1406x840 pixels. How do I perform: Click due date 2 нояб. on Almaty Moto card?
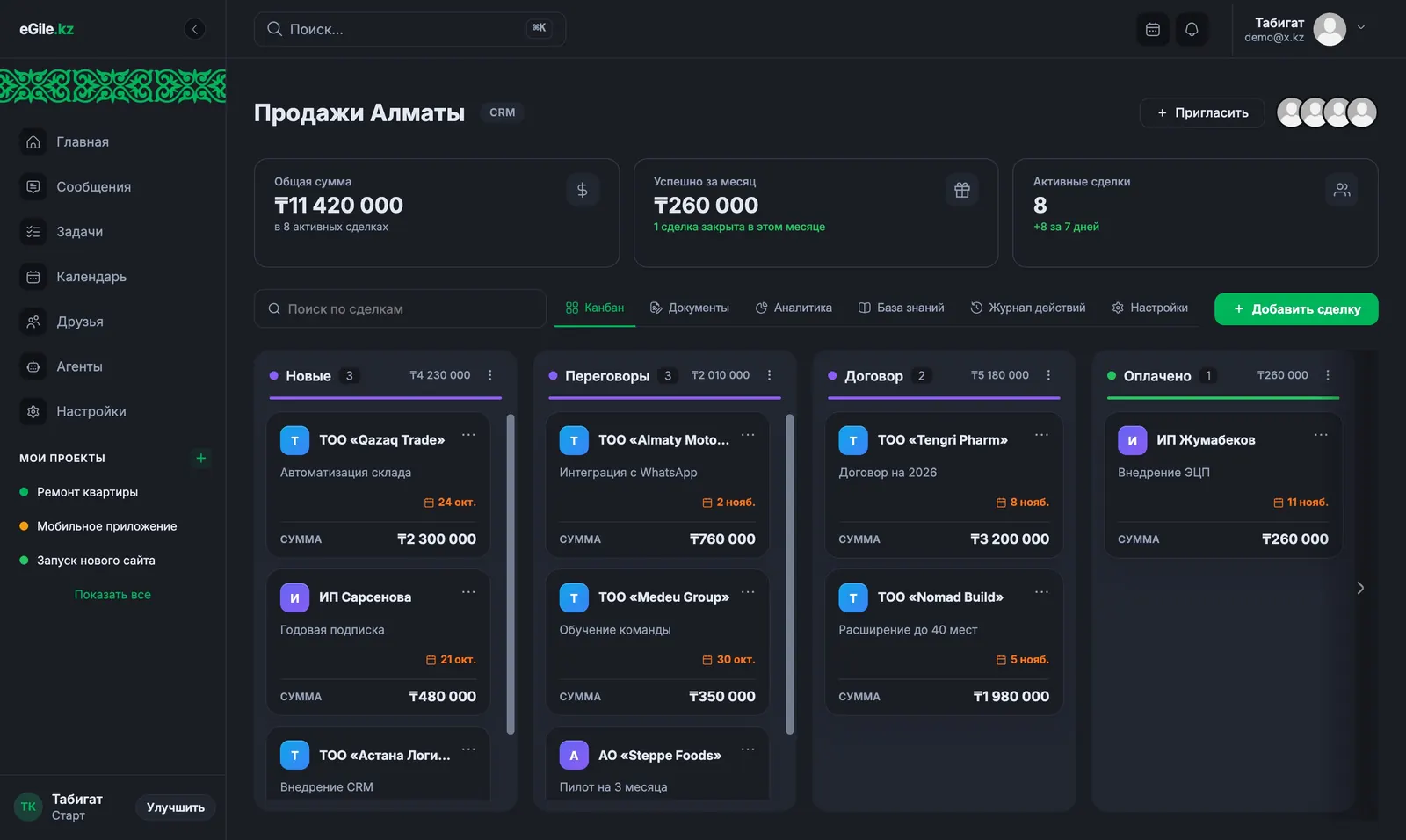728,503
